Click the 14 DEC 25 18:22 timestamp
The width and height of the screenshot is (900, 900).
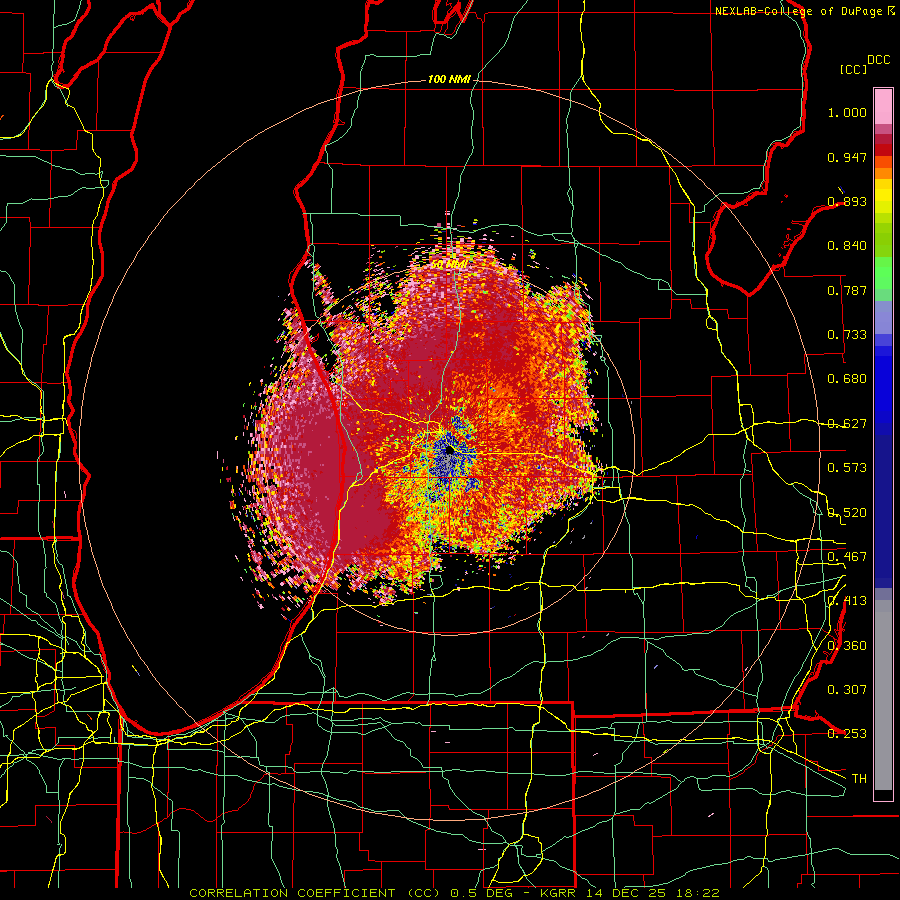point(651,893)
